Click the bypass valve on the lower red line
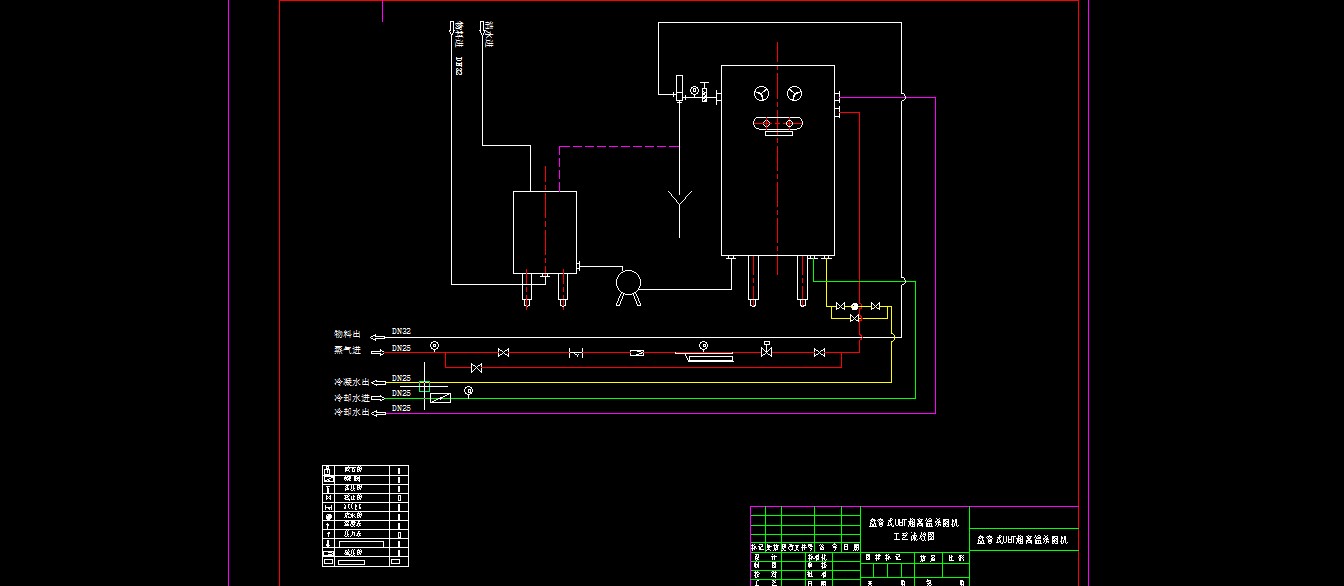 click(476, 368)
